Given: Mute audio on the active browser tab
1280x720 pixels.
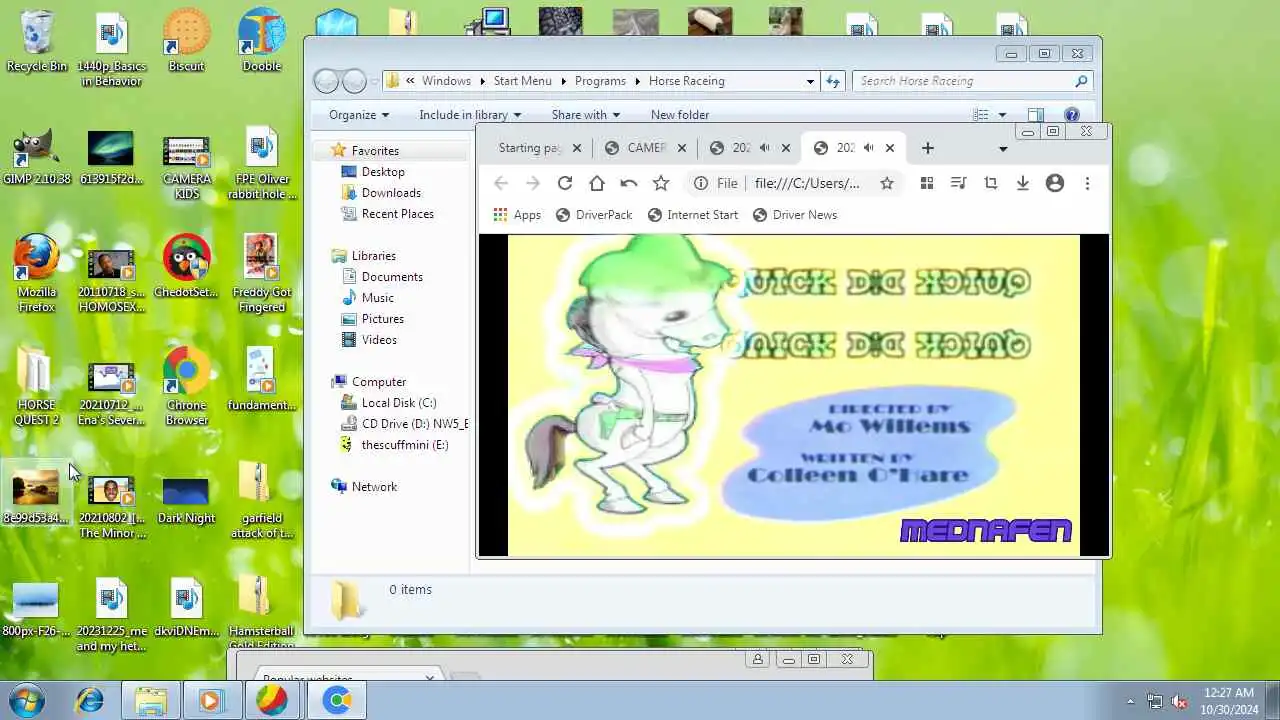Looking at the screenshot, I should (868, 148).
